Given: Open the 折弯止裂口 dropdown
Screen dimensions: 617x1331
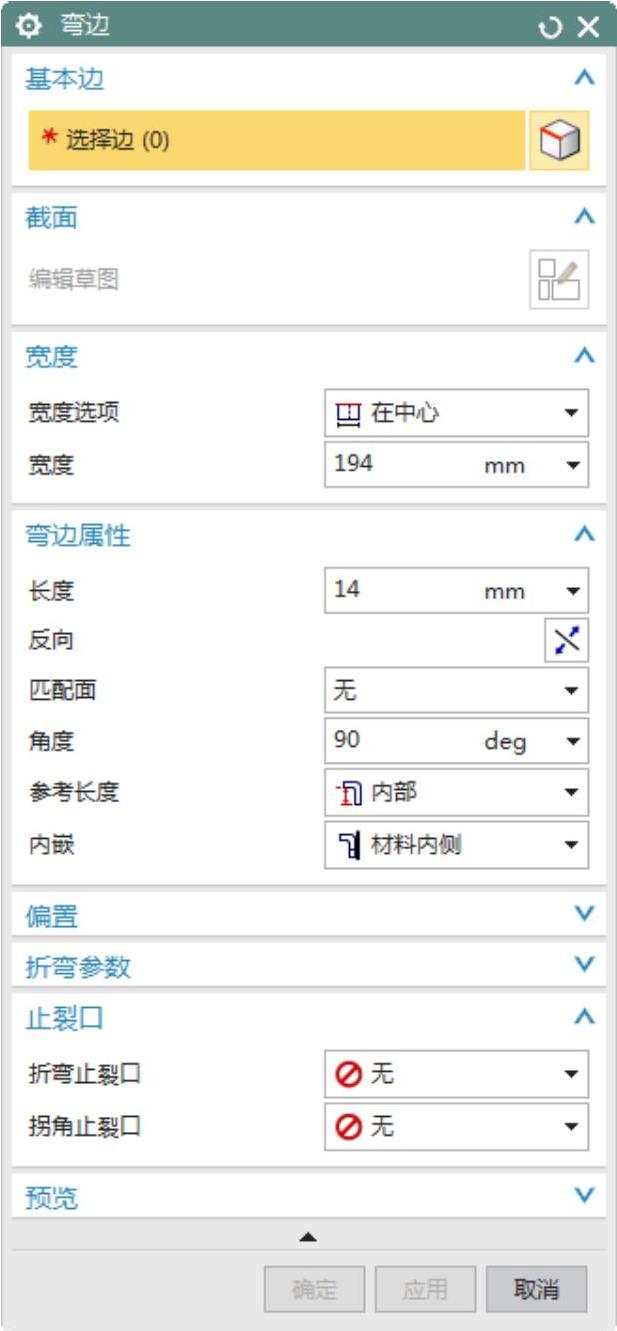Looking at the screenshot, I should point(456,1075).
